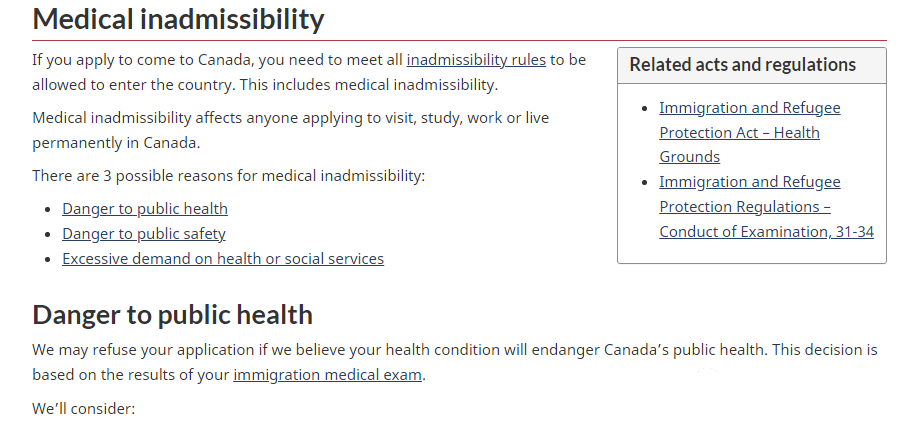916x425 pixels.
Task: Visit the immigration medical exam link
Action: tap(327, 375)
